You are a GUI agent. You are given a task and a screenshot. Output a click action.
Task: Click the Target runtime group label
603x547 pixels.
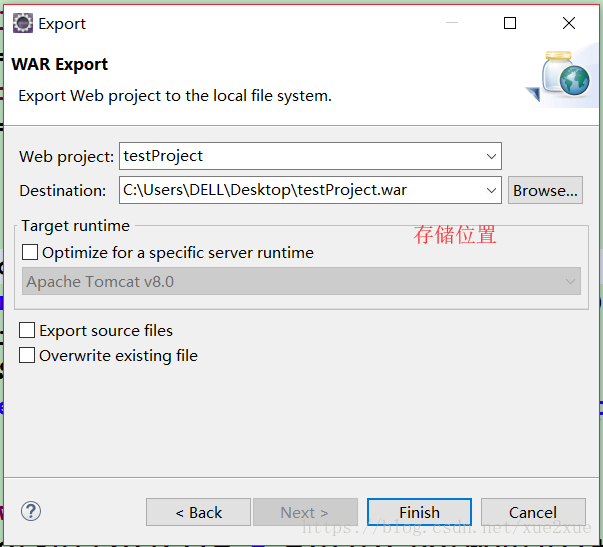tap(76, 226)
